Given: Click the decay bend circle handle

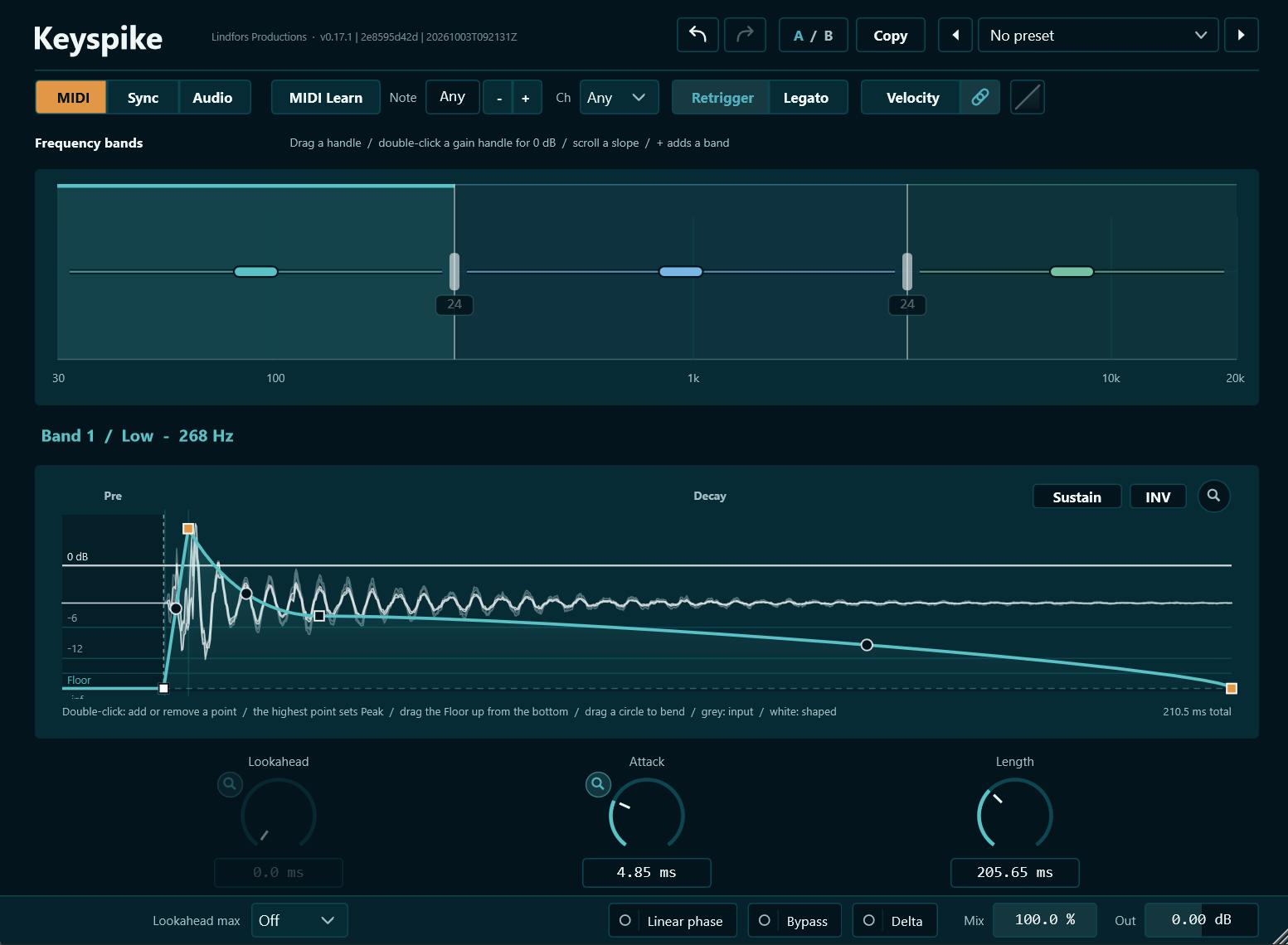Looking at the screenshot, I should (867, 645).
